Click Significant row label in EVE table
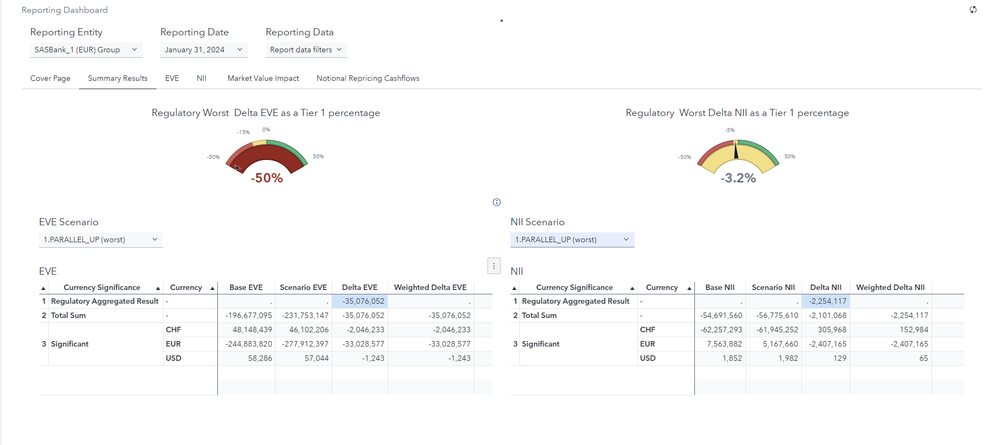This screenshot has height=445, width=999. click(69, 344)
